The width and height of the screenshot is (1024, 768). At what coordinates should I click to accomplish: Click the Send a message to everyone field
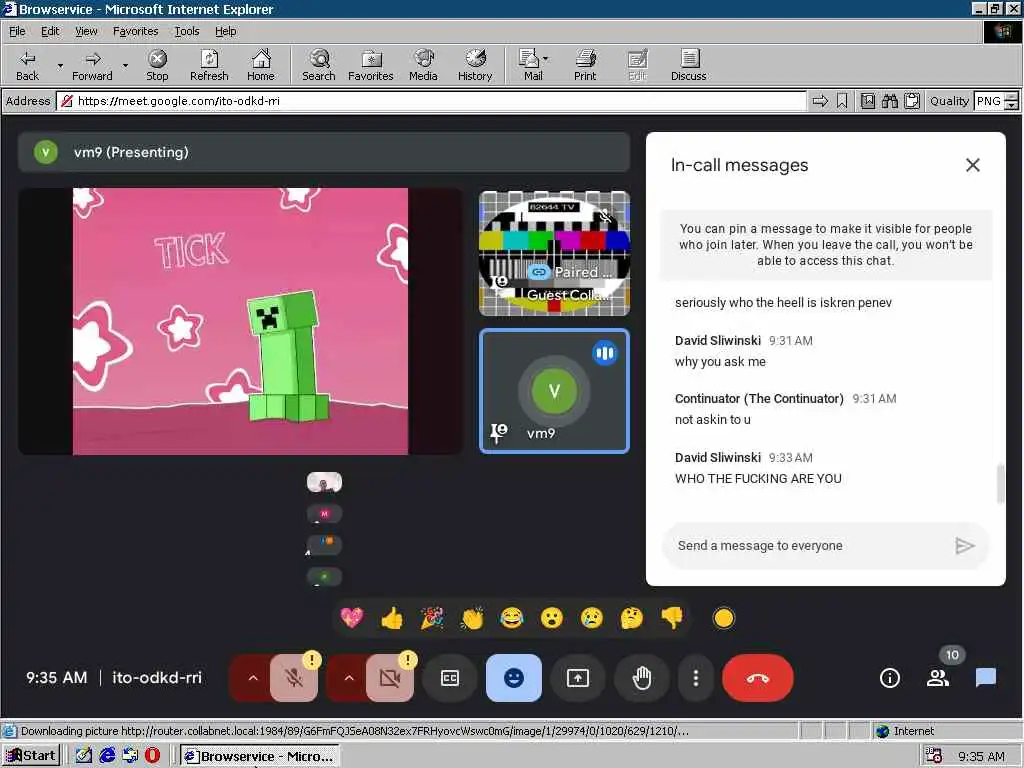[x=810, y=546]
